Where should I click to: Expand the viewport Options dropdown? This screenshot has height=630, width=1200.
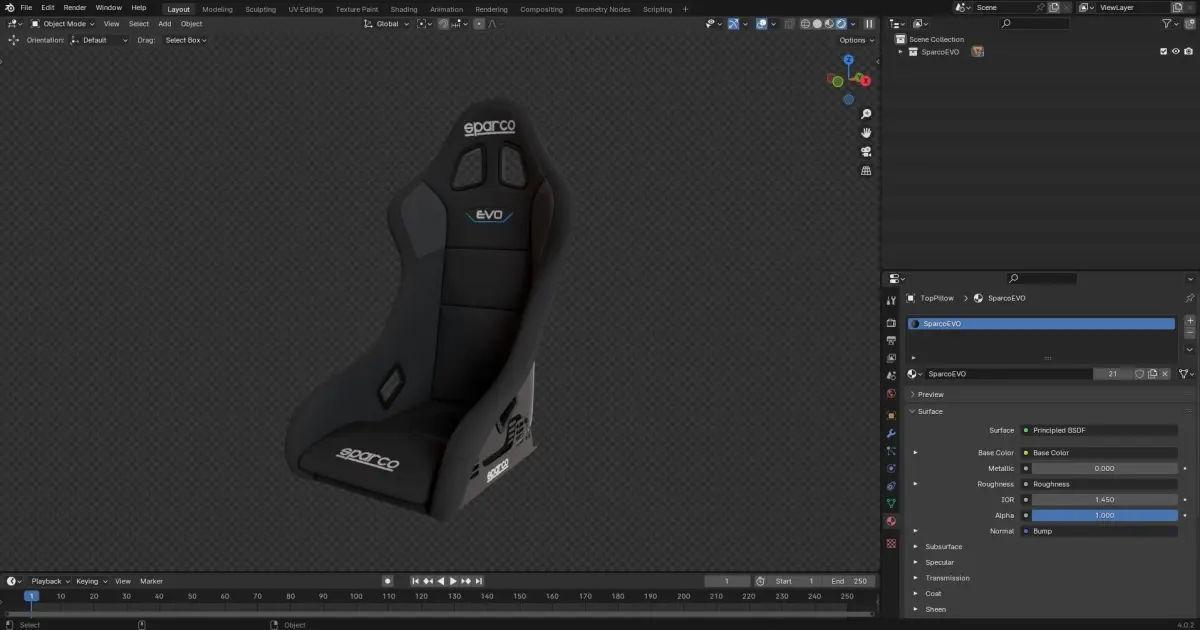click(857, 40)
